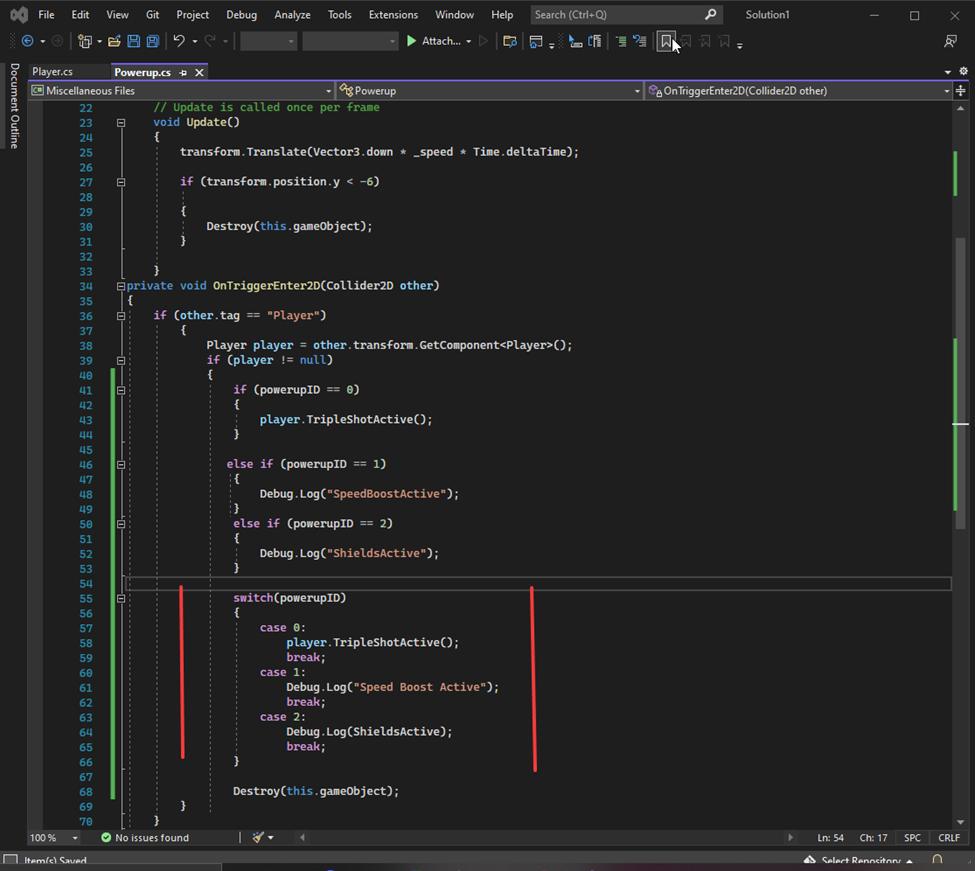Open the Miscellaneous Files project dropdown
Viewport: 975px width, 871px height.
(x=329, y=91)
